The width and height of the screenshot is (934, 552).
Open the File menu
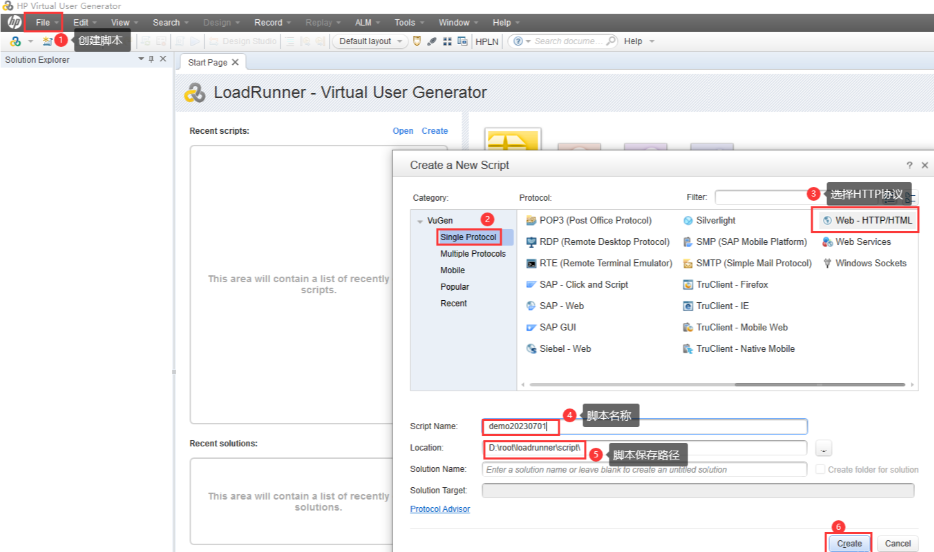click(43, 23)
